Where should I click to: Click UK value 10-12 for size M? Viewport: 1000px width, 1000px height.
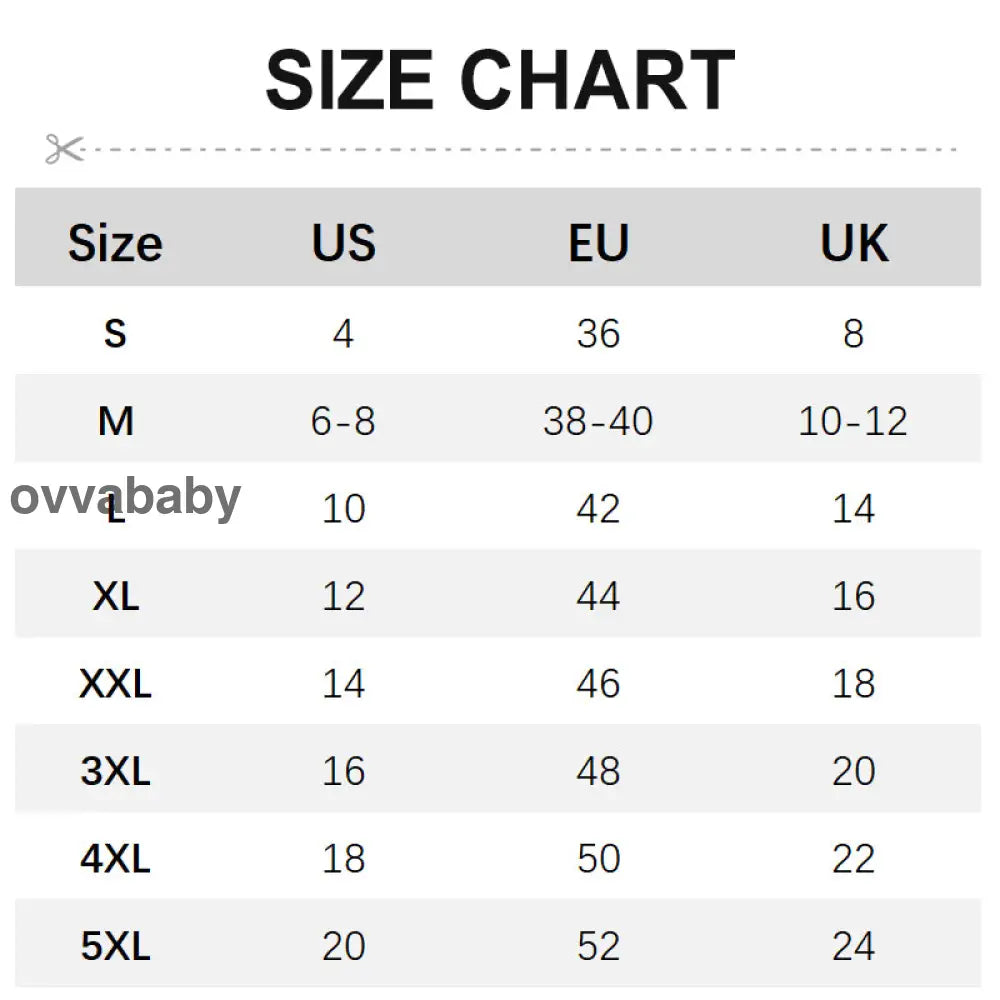(853, 421)
